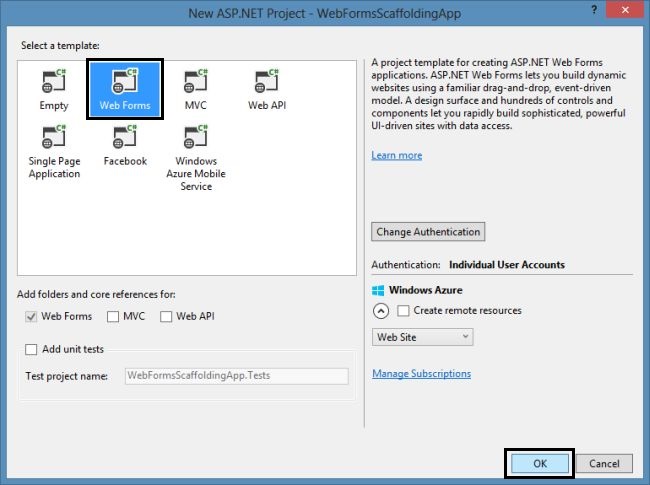This screenshot has height=485, width=650.
Task: Click the Individual User Accounts text
Action: pyautogui.click(x=507, y=265)
